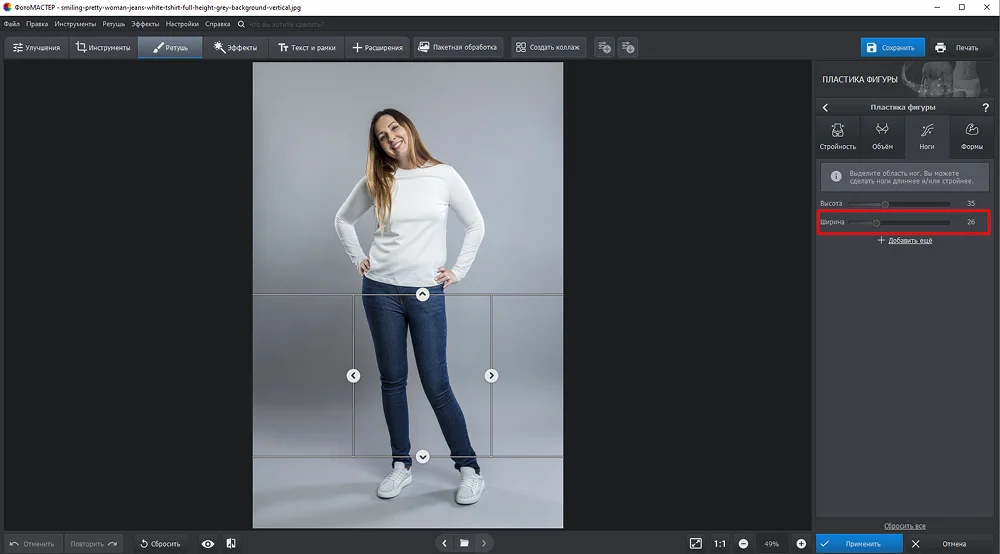Select the Объём tool

882,136
